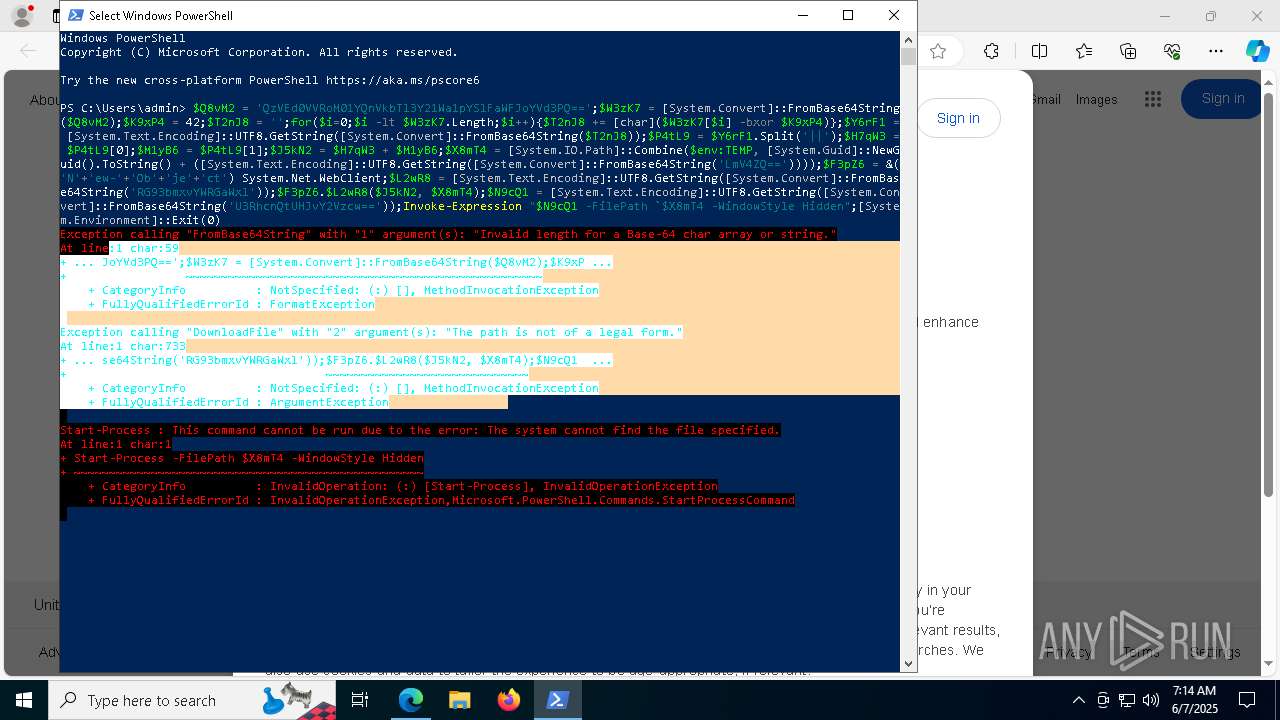Add page to favorites star in Edge
This screenshot has height=720, width=1280.
point(938,51)
